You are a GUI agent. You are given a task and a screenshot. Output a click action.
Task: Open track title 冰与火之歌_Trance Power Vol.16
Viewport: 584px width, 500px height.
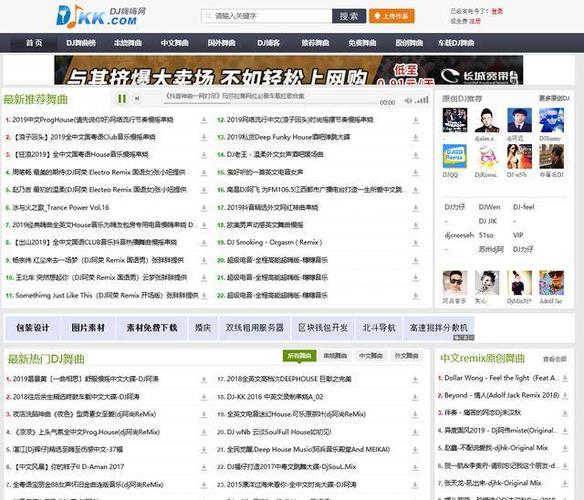[x=61, y=208]
